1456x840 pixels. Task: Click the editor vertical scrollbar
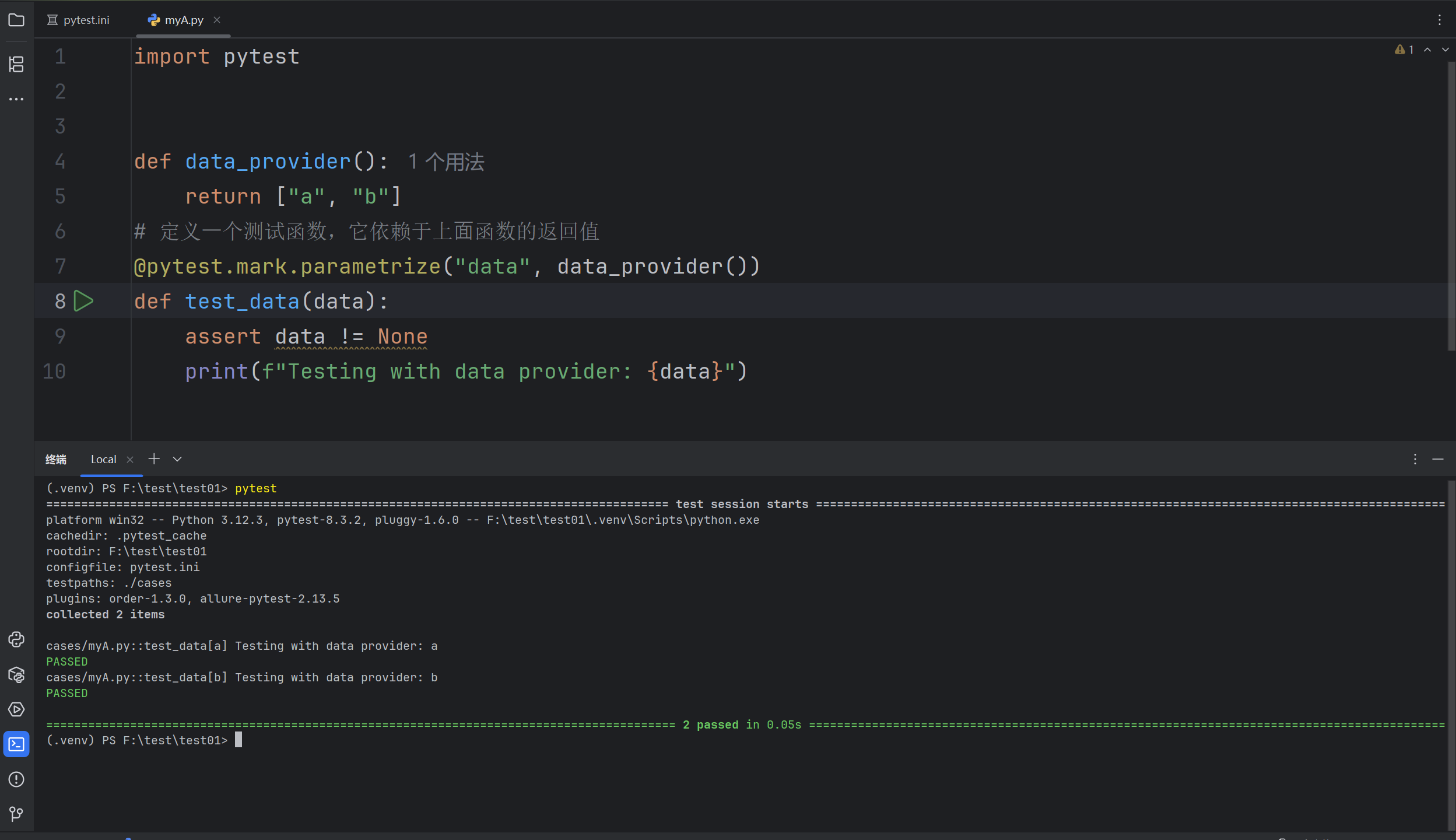tap(1451, 204)
